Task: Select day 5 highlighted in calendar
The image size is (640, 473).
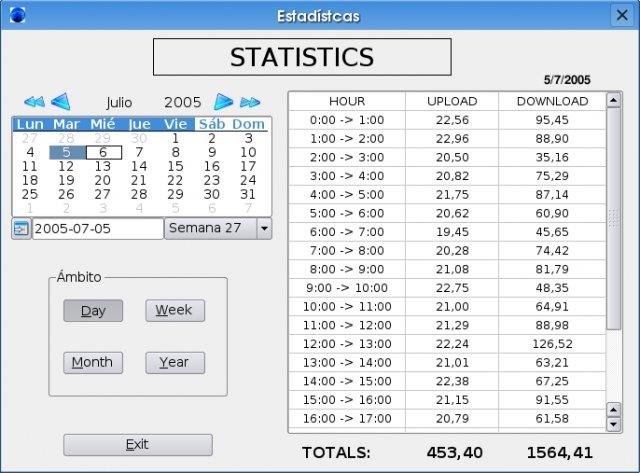Action: 67,153
